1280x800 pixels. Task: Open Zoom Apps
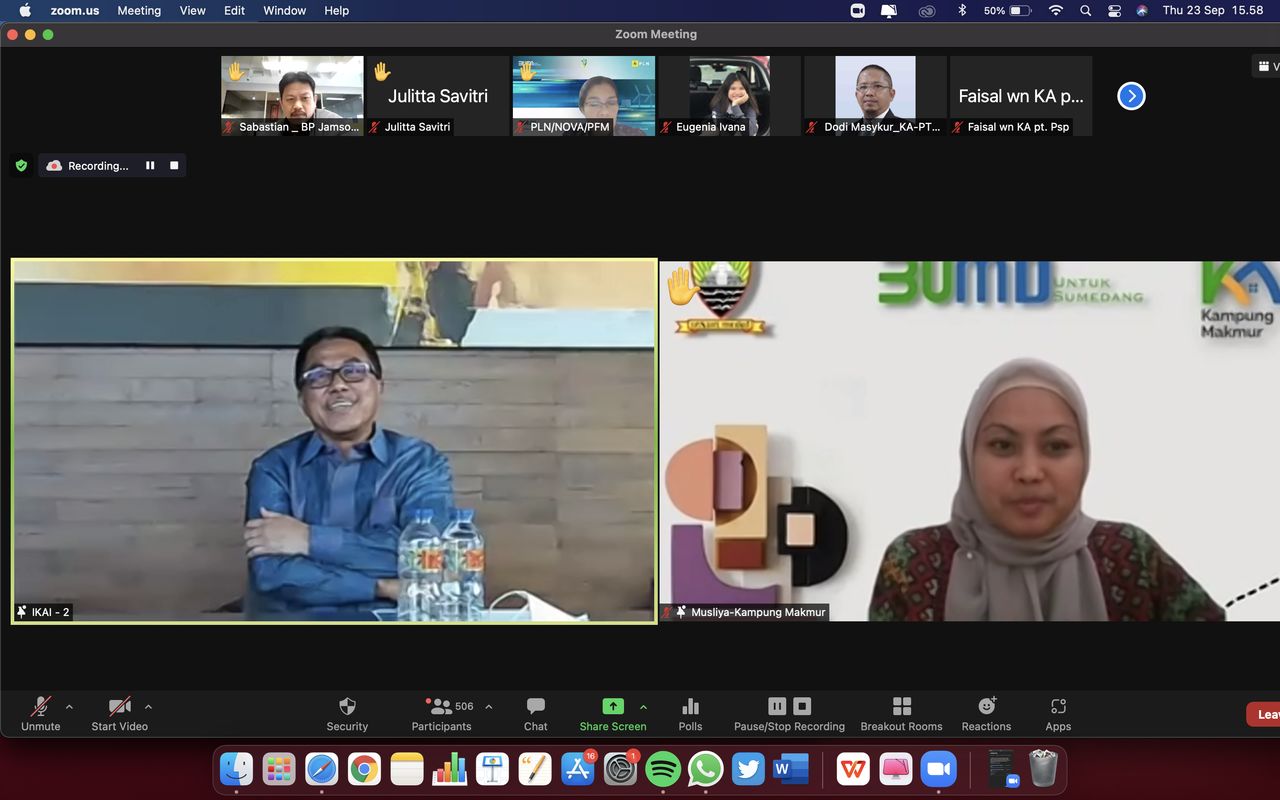click(1058, 714)
